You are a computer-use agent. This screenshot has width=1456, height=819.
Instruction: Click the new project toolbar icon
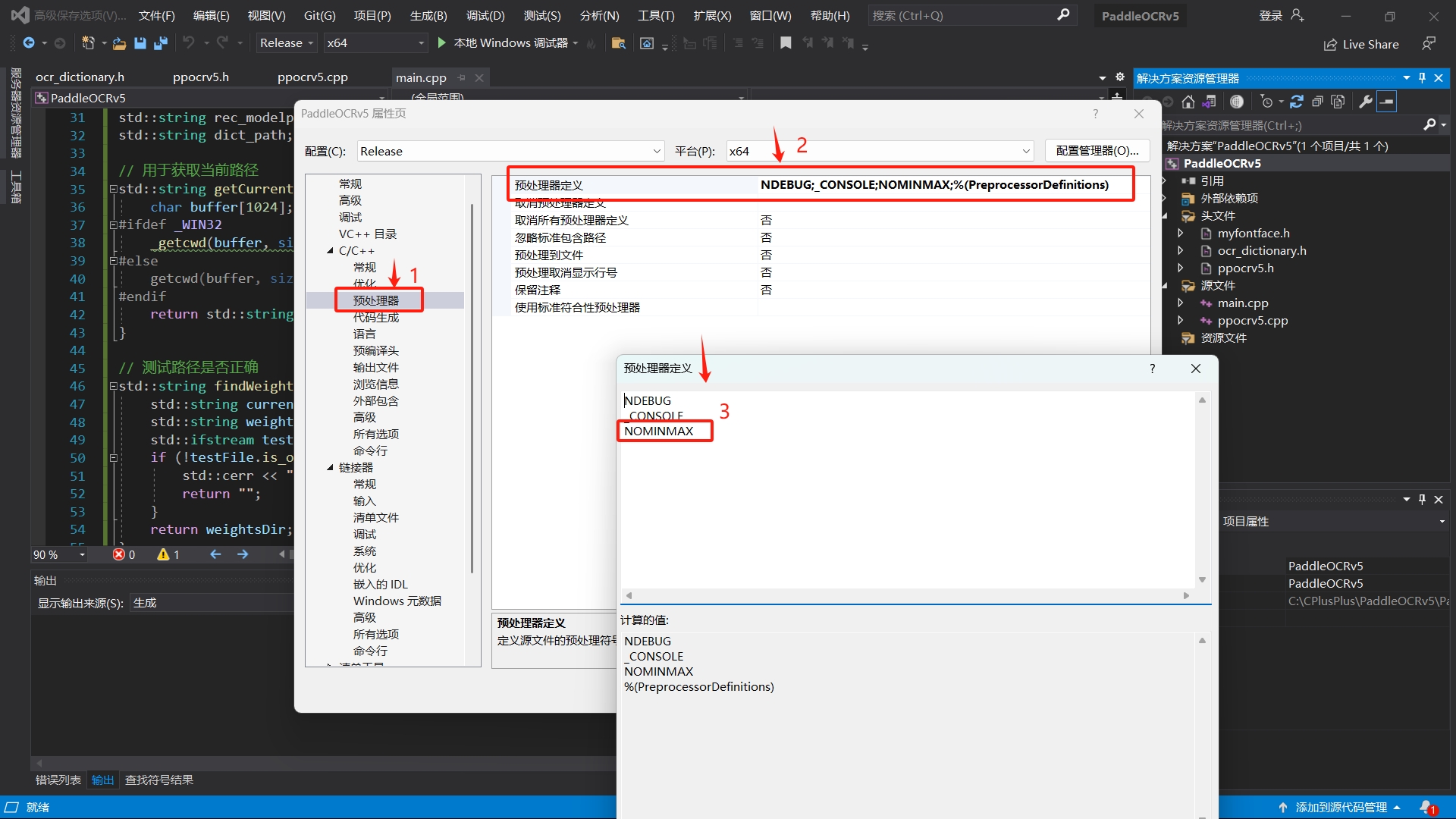[88, 43]
